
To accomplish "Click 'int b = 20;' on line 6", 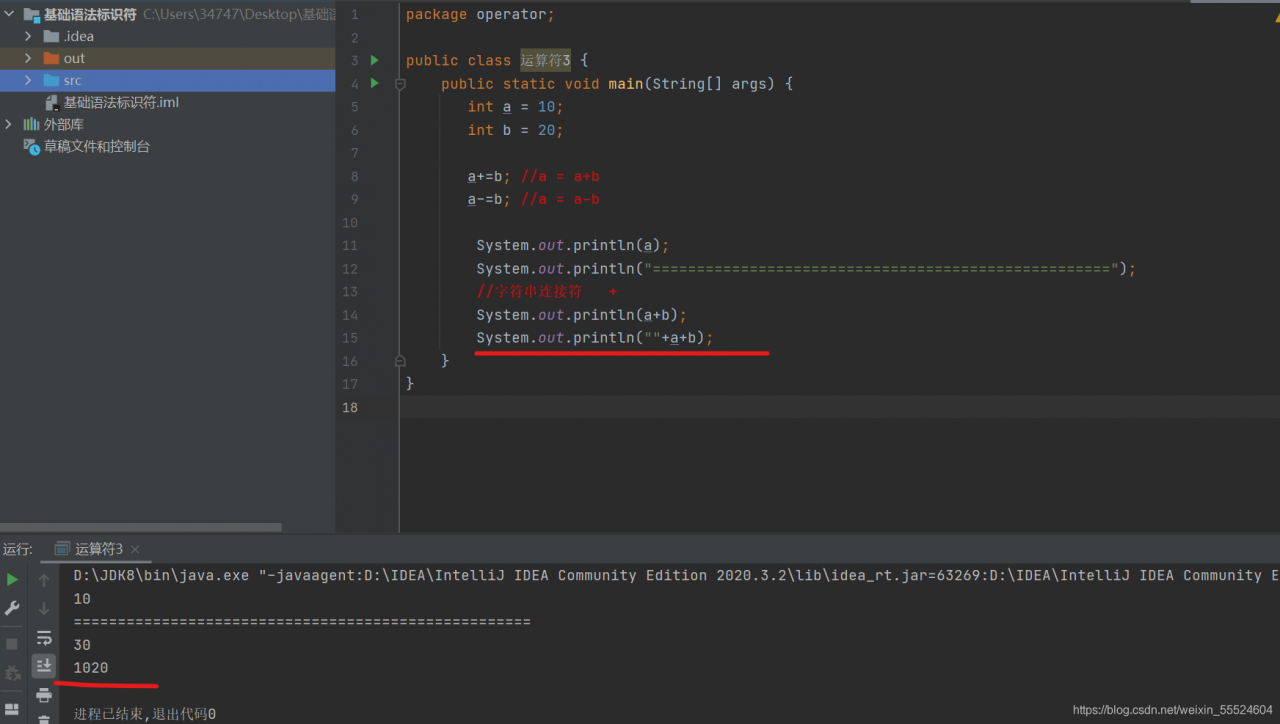I will (x=516, y=130).
